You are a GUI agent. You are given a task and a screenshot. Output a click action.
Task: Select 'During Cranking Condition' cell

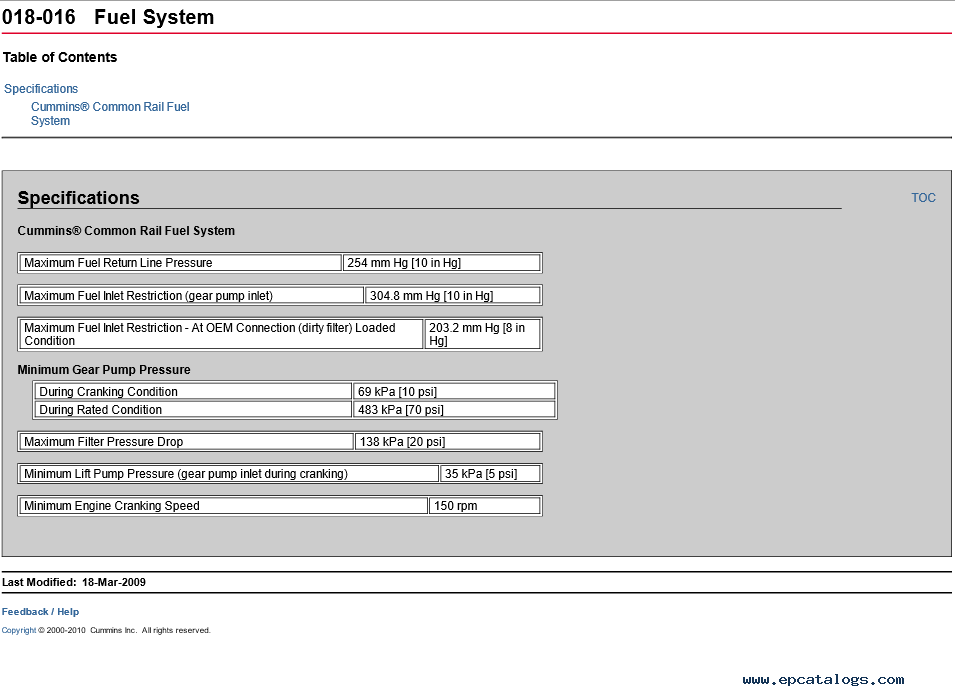click(193, 392)
